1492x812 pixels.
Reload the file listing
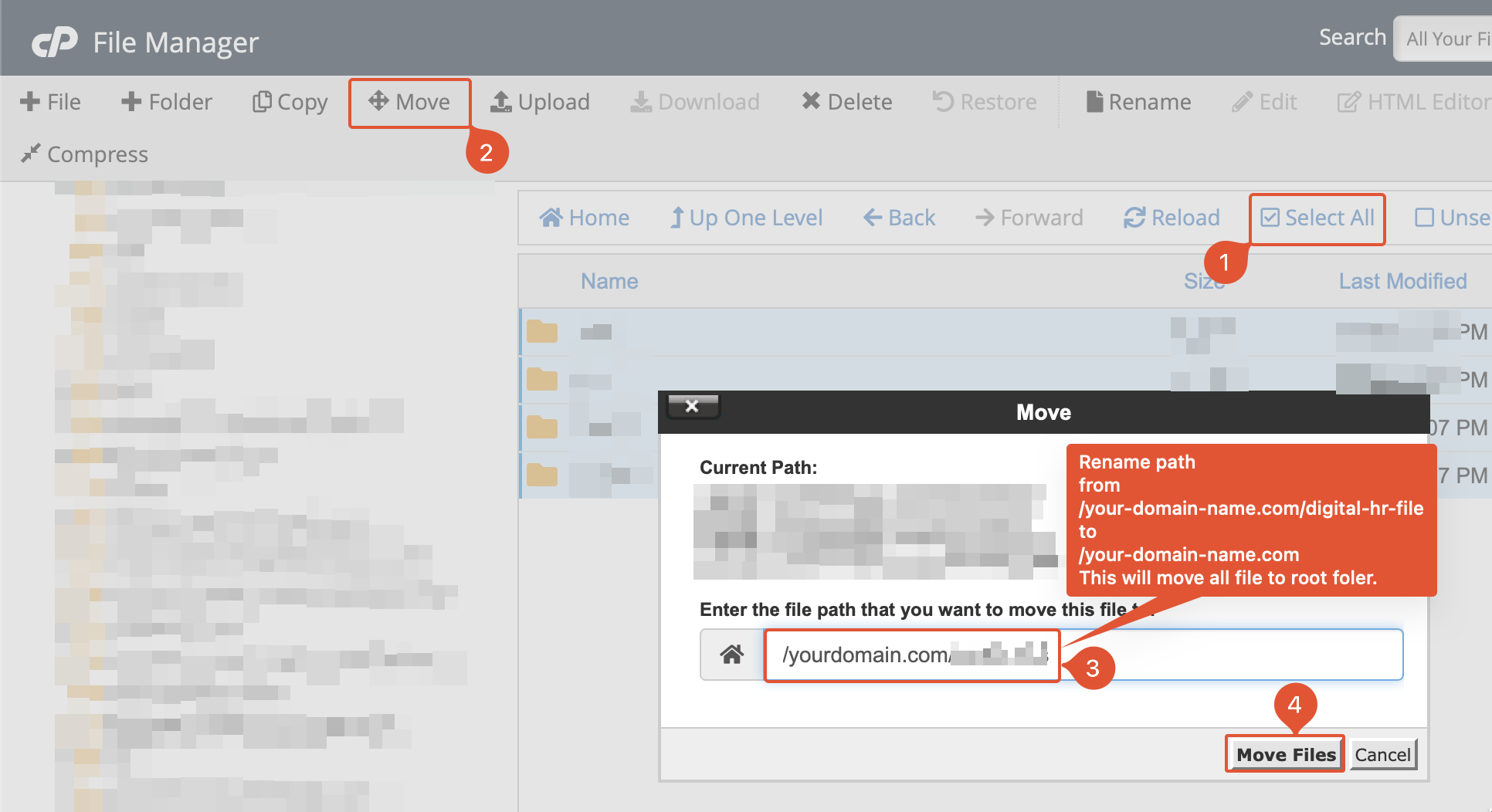coord(1172,218)
